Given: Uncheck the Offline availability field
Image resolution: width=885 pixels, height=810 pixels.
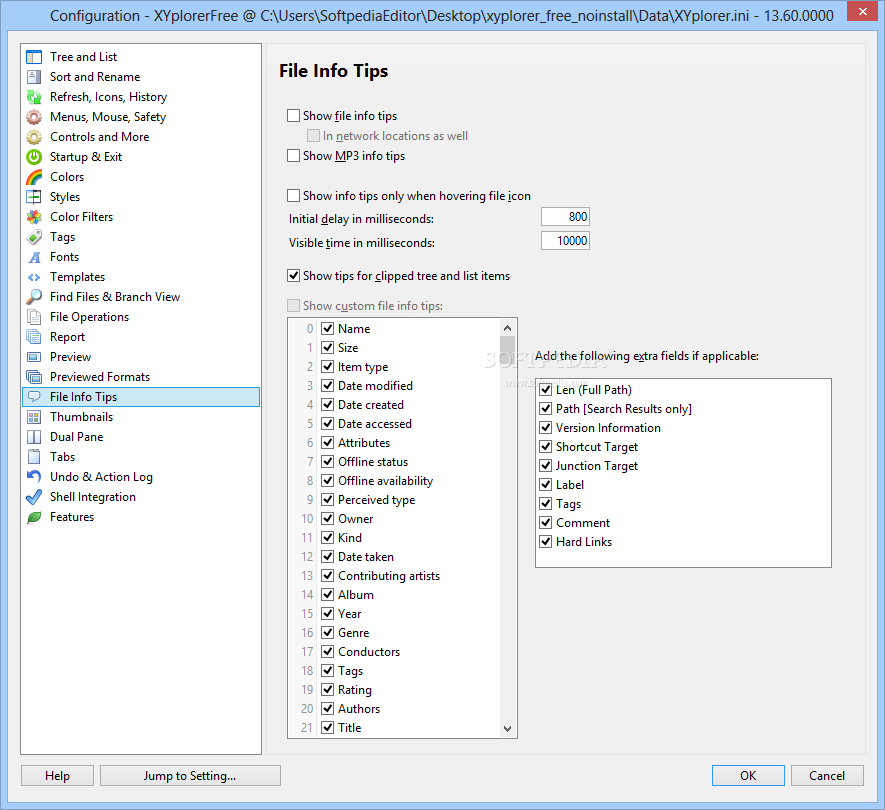Looking at the screenshot, I should 327,480.
